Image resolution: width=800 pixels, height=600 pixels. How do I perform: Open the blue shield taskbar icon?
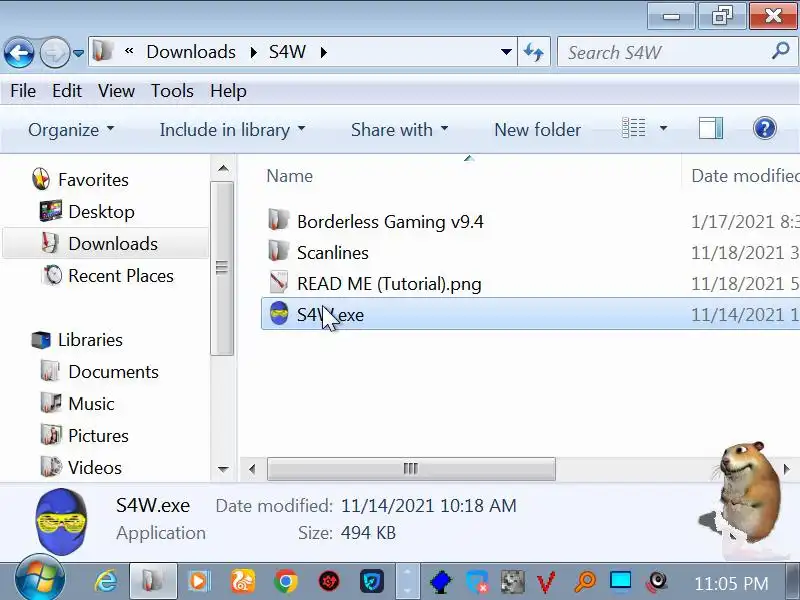(372, 581)
